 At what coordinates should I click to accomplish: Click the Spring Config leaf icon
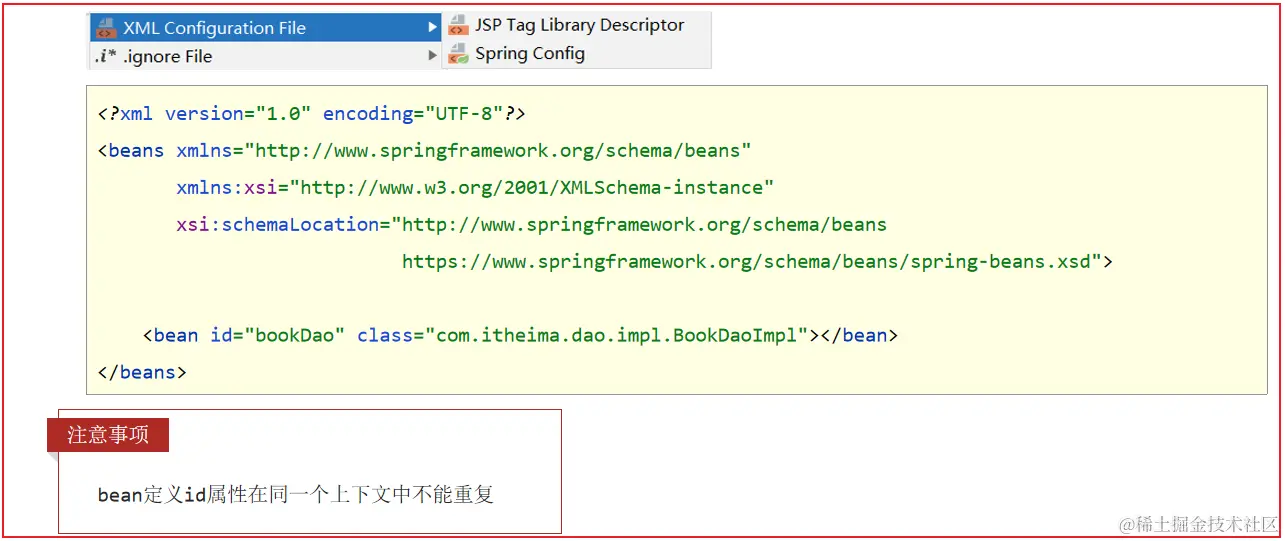458,54
